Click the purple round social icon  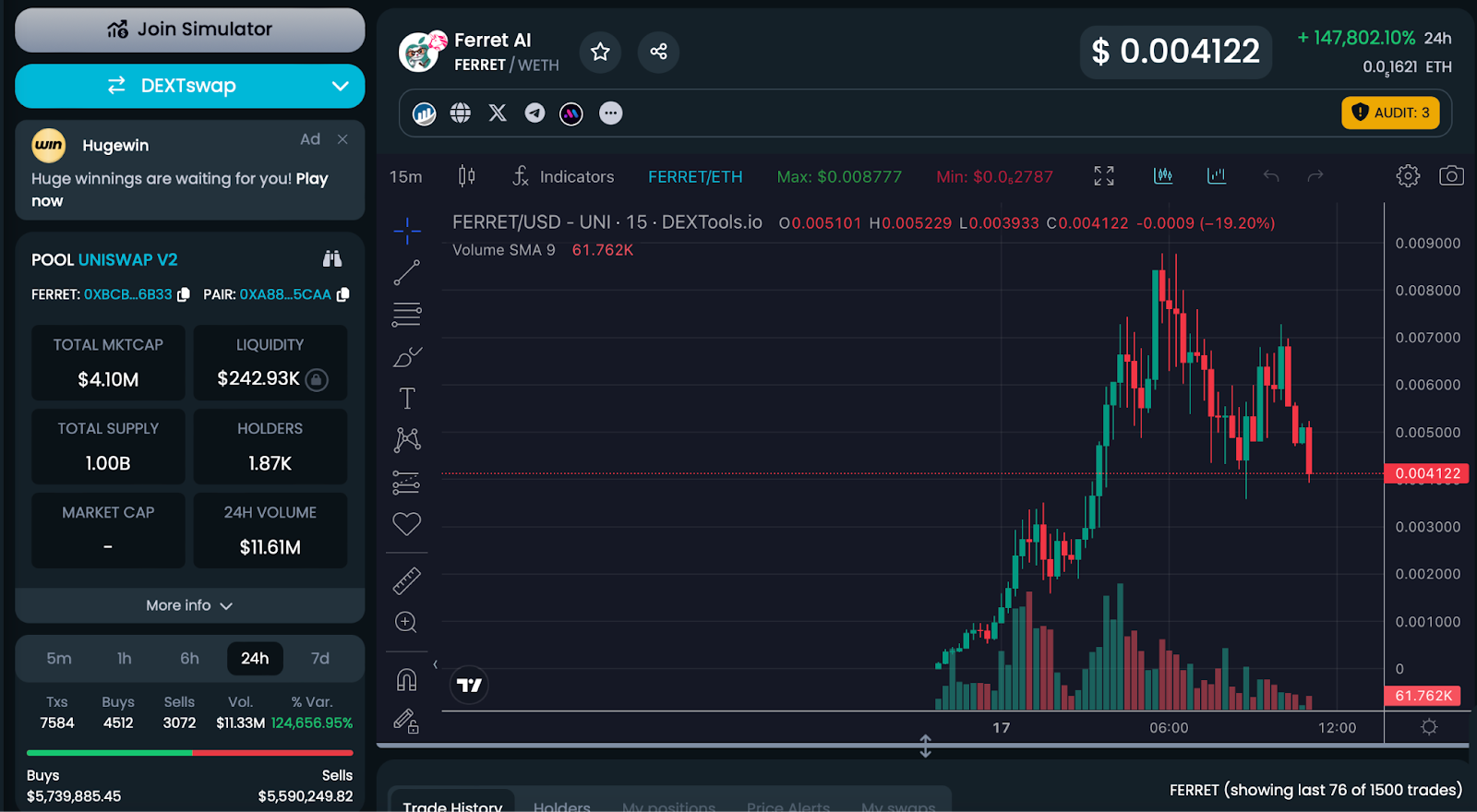pos(571,113)
